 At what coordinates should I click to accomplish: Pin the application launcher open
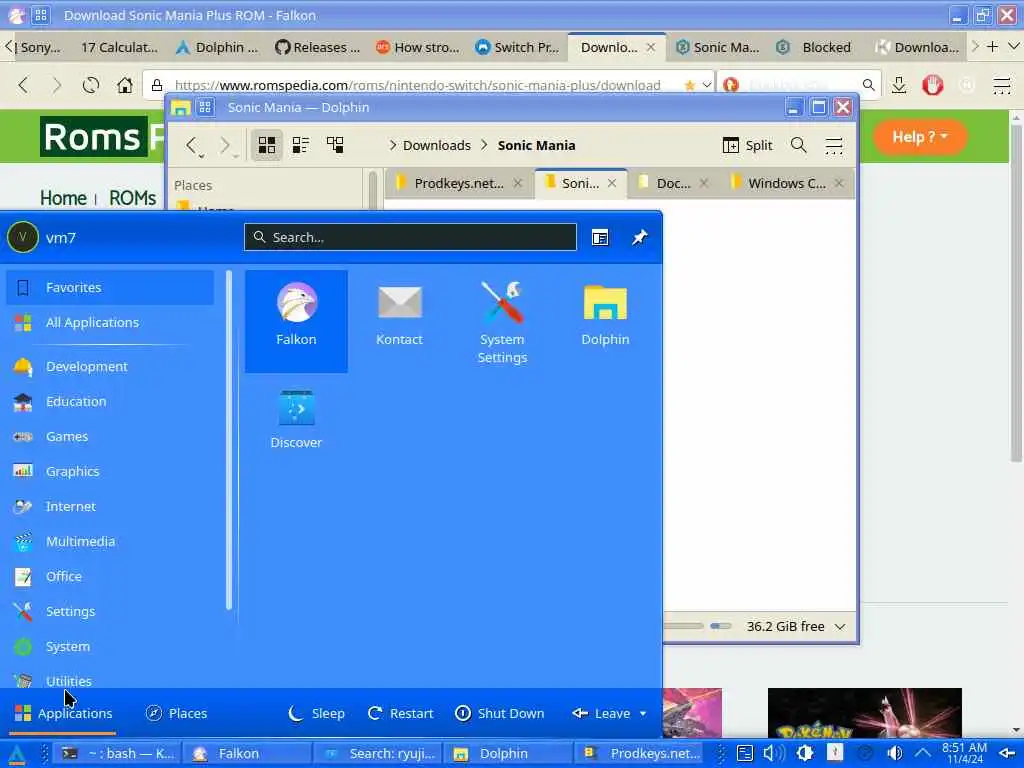pos(639,237)
